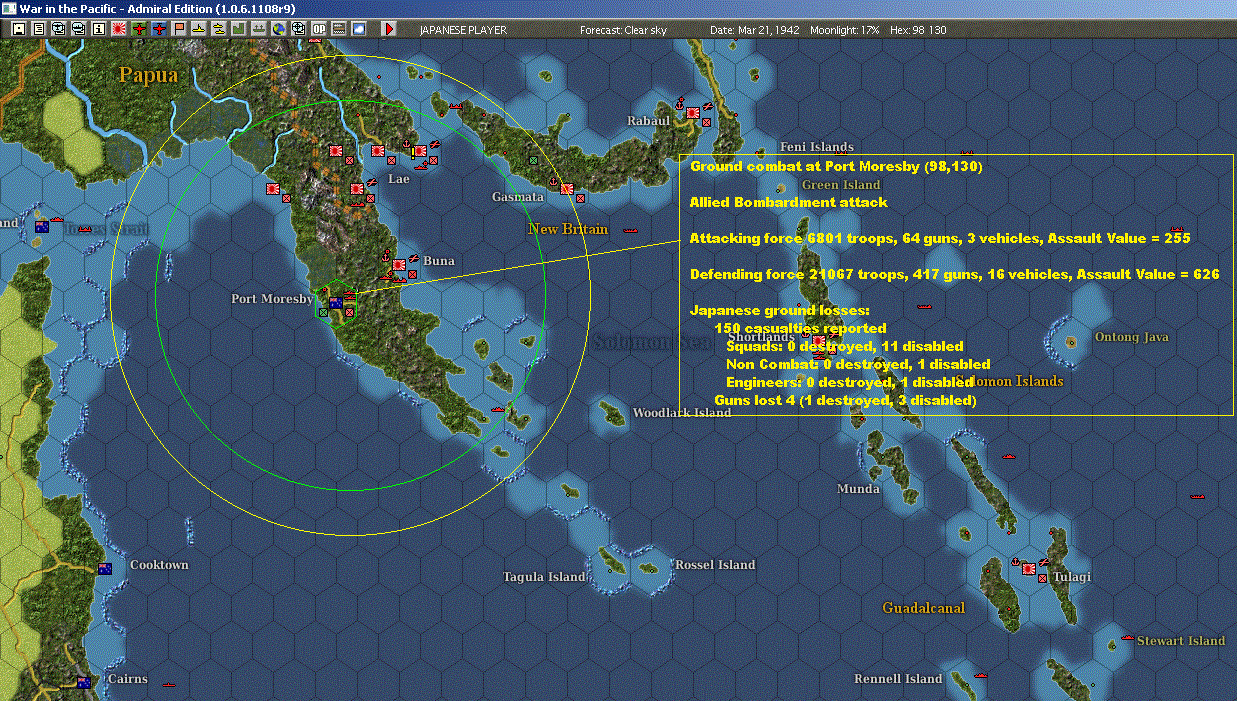Click the Munda map label
This screenshot has height=701, width=1237.
(858, 488)
